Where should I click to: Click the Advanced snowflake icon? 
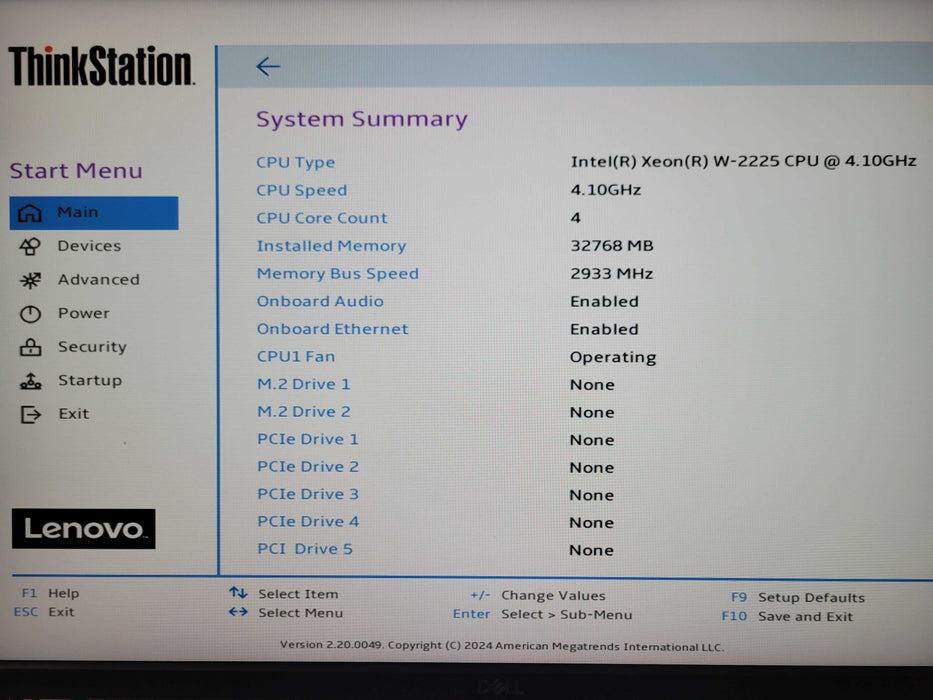(x=30, y=280)
